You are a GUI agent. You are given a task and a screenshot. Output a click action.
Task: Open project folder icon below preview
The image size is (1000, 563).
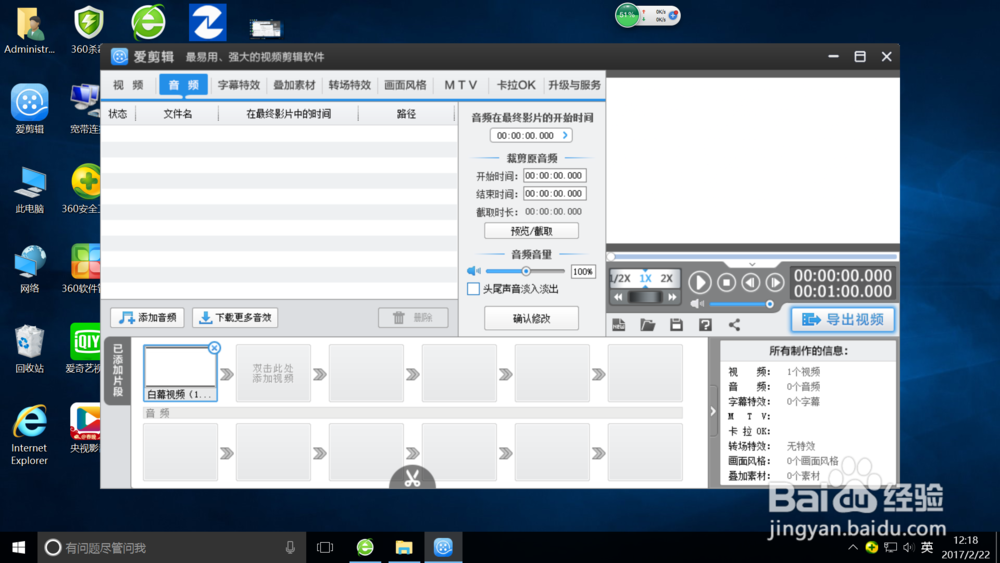[647, 325]
